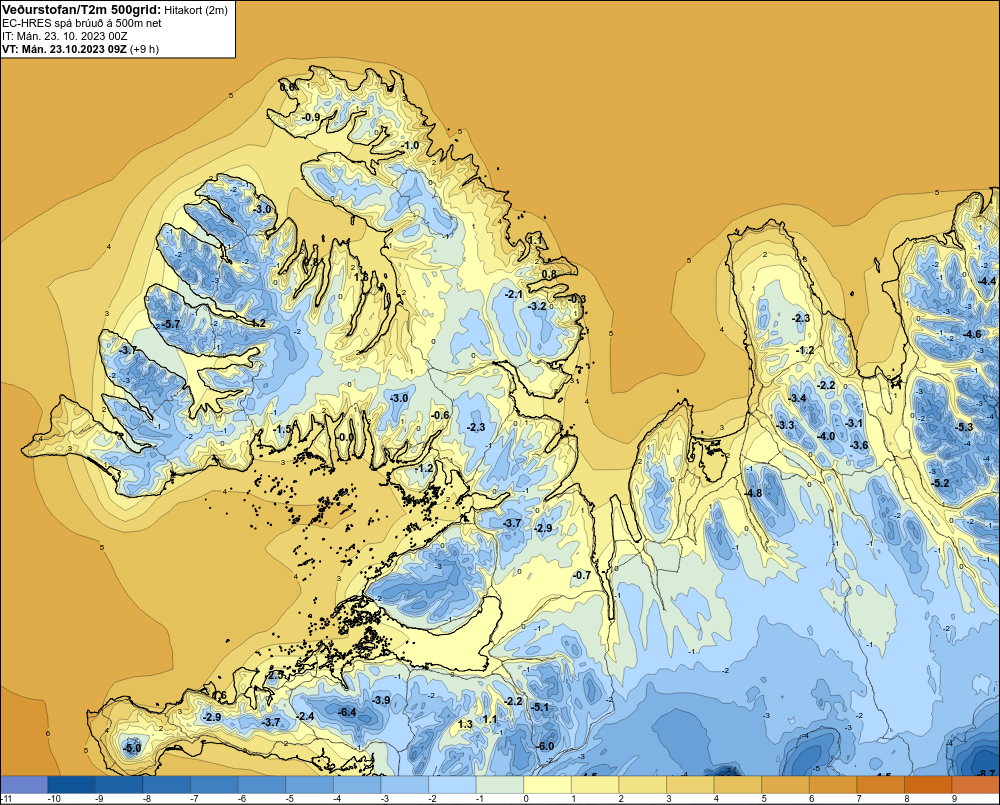Click legend swatch between 0 and 1

pos(547,785)
